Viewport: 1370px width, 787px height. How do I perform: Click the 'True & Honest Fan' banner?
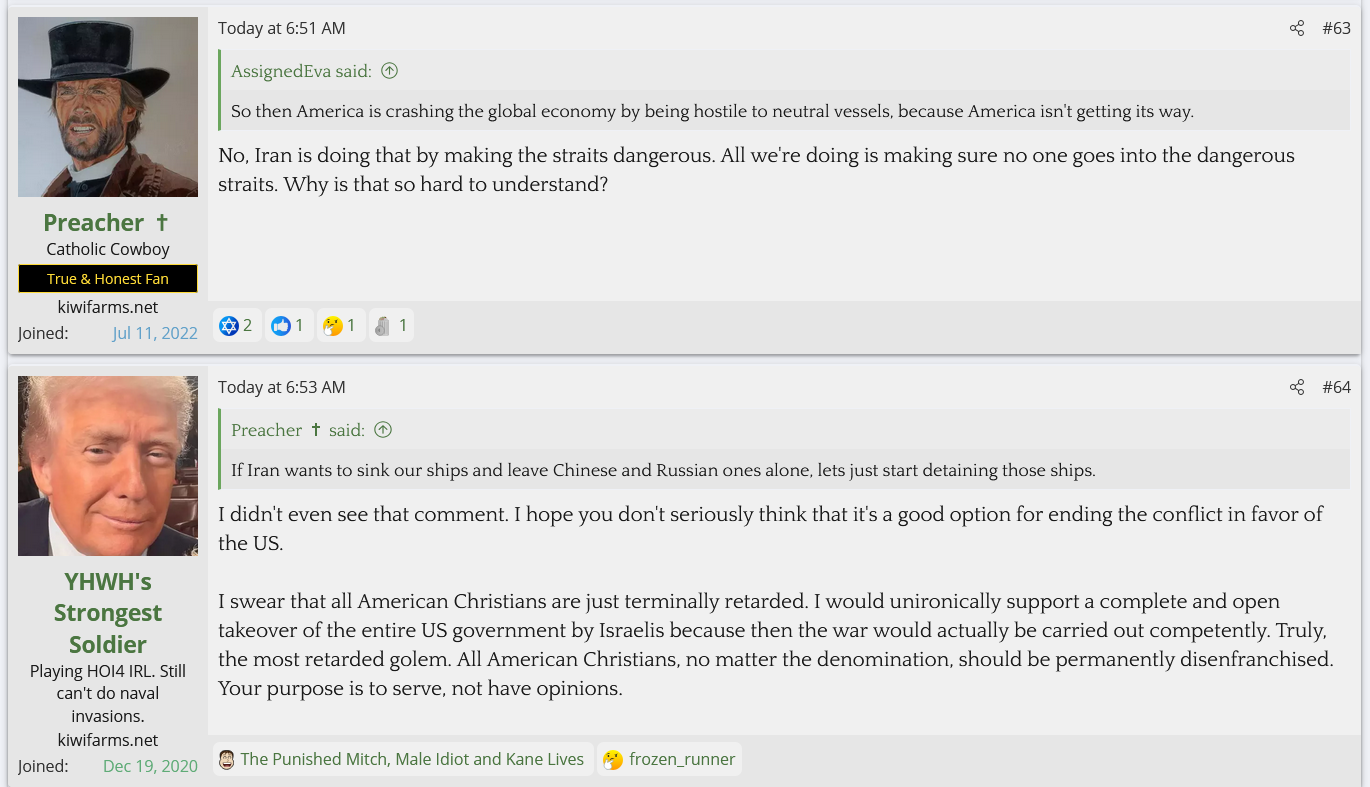[108, 279]
